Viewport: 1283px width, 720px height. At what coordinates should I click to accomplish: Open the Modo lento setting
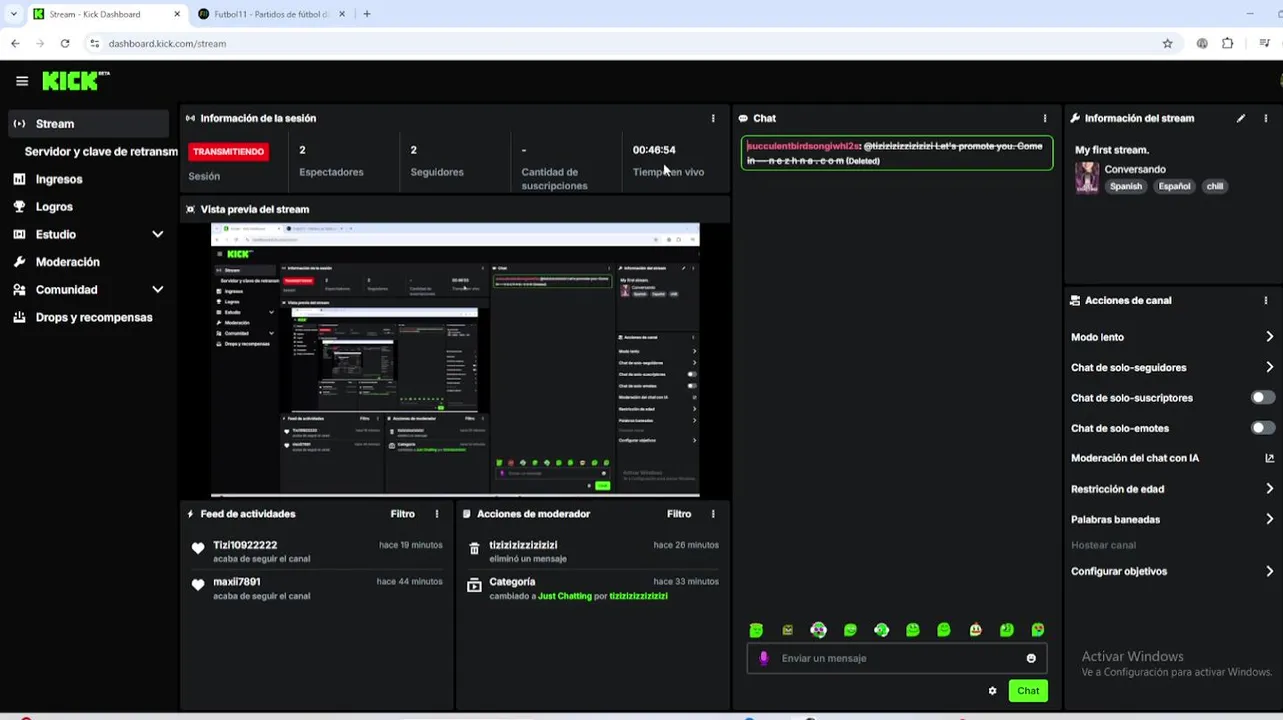1172,337
